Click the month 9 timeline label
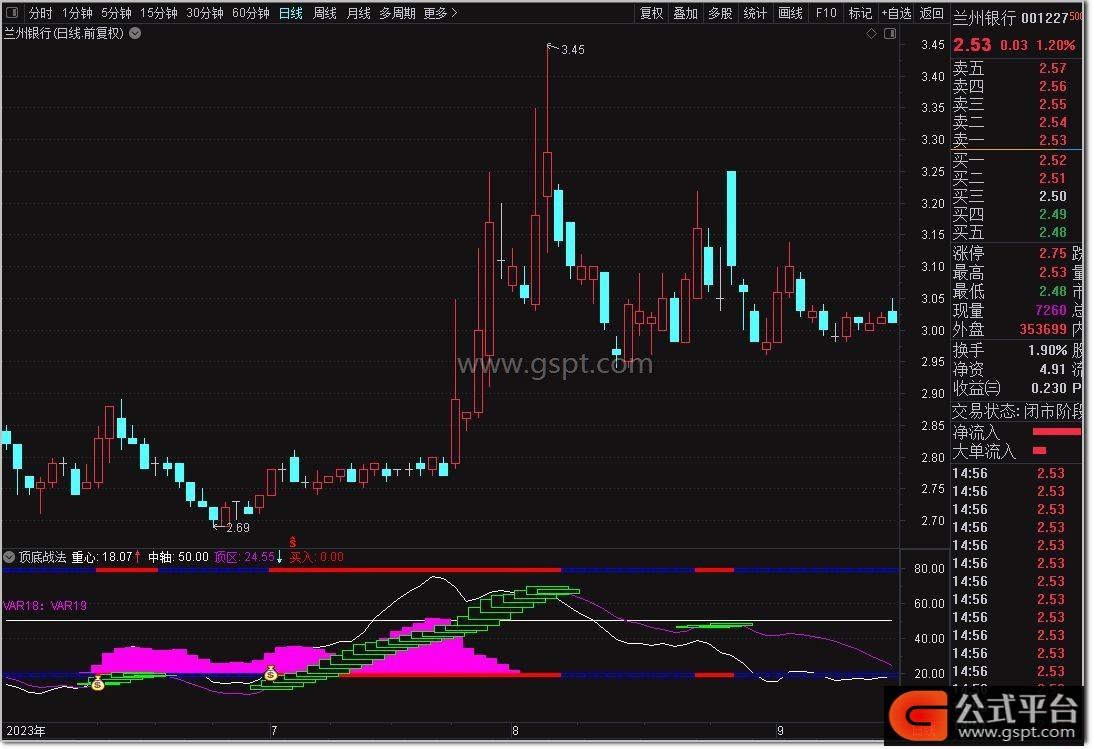Viewport: 1094px width, 749px height. point(780,730)
